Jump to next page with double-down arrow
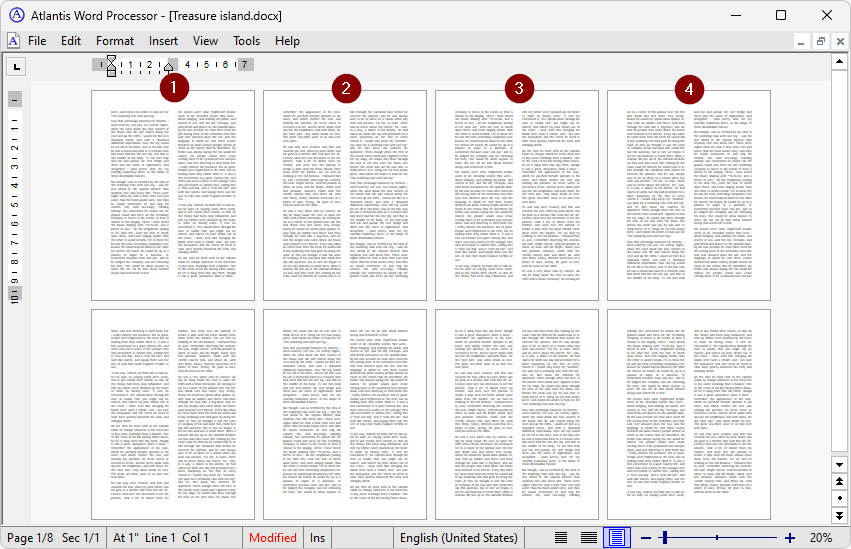This screenshot has width=851, height=549. [840, 515]
